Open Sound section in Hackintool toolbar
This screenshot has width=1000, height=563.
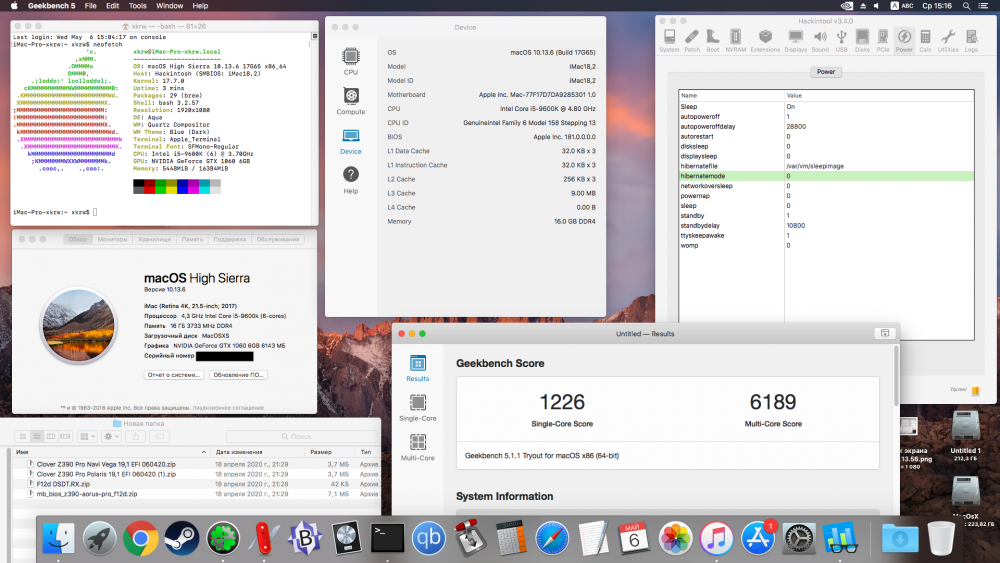(x=820, y=40)
